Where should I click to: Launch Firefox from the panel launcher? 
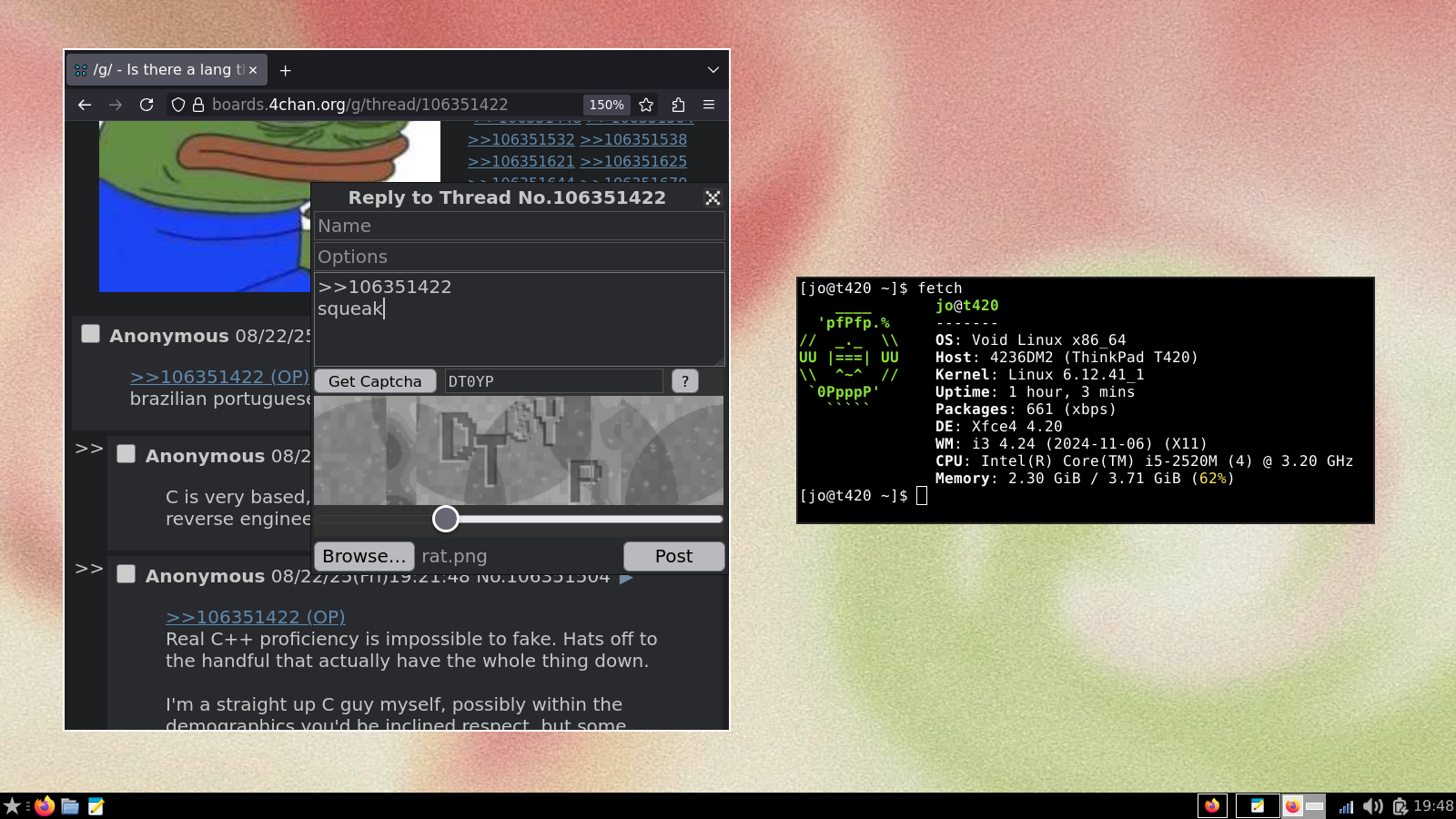pyautogui.click(x=45, y=806)
